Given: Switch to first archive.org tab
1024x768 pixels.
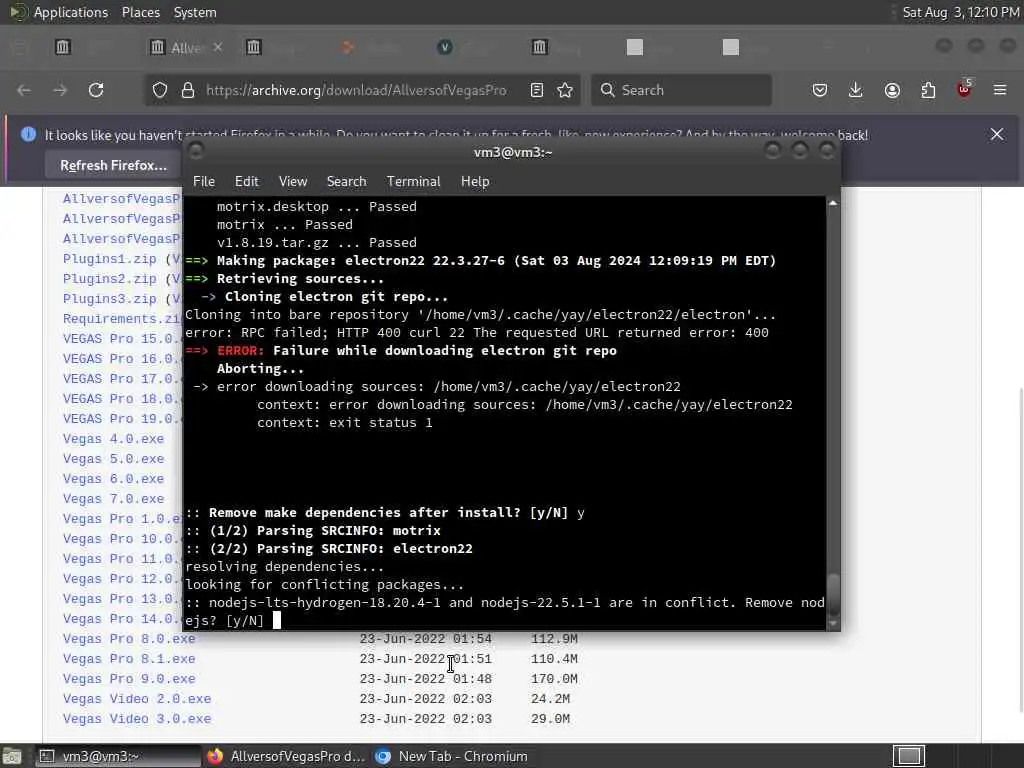Looking at the screenshot, I should (63, 47).
